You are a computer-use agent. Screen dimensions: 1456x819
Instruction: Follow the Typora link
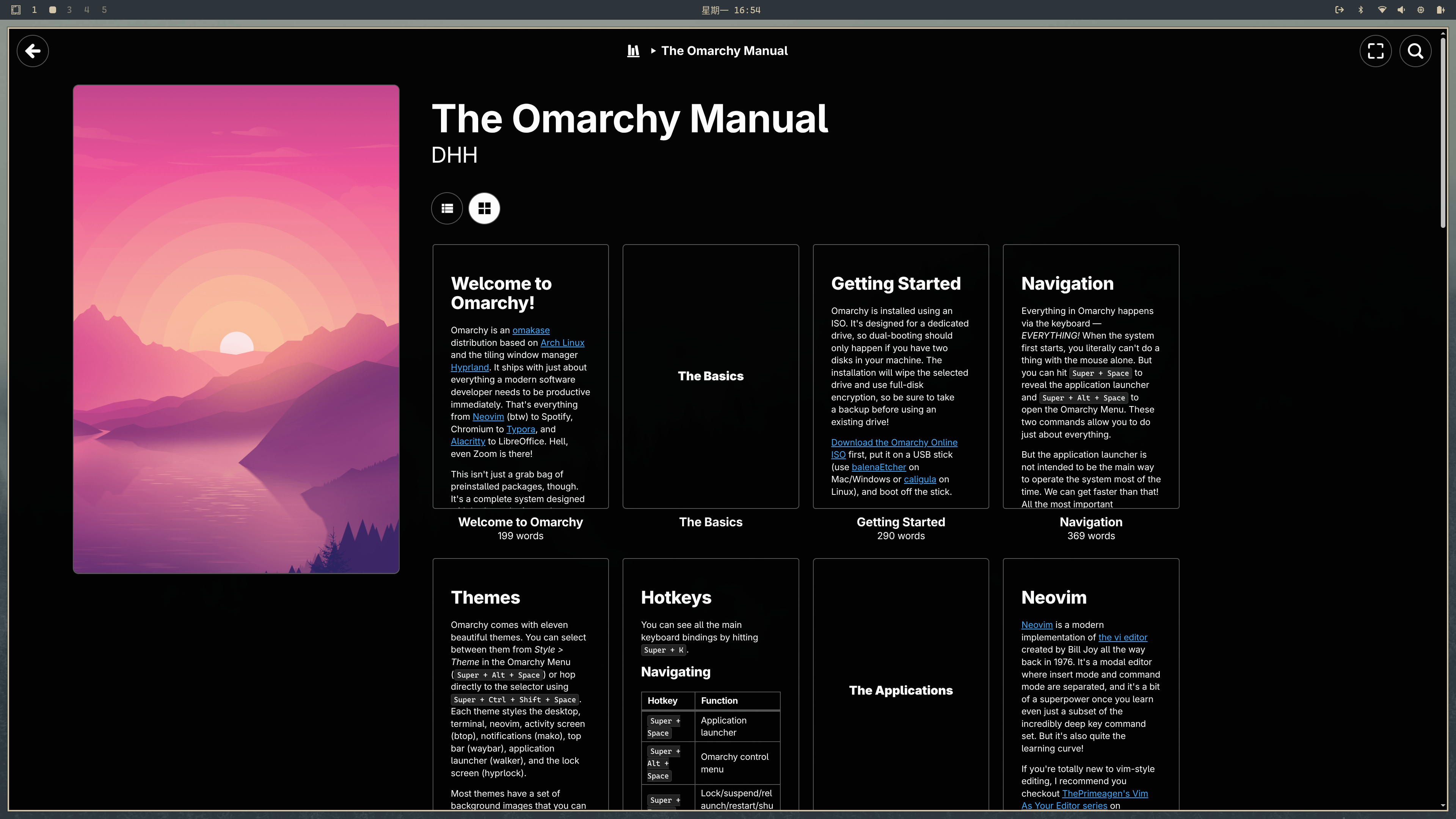click(521, 429)
